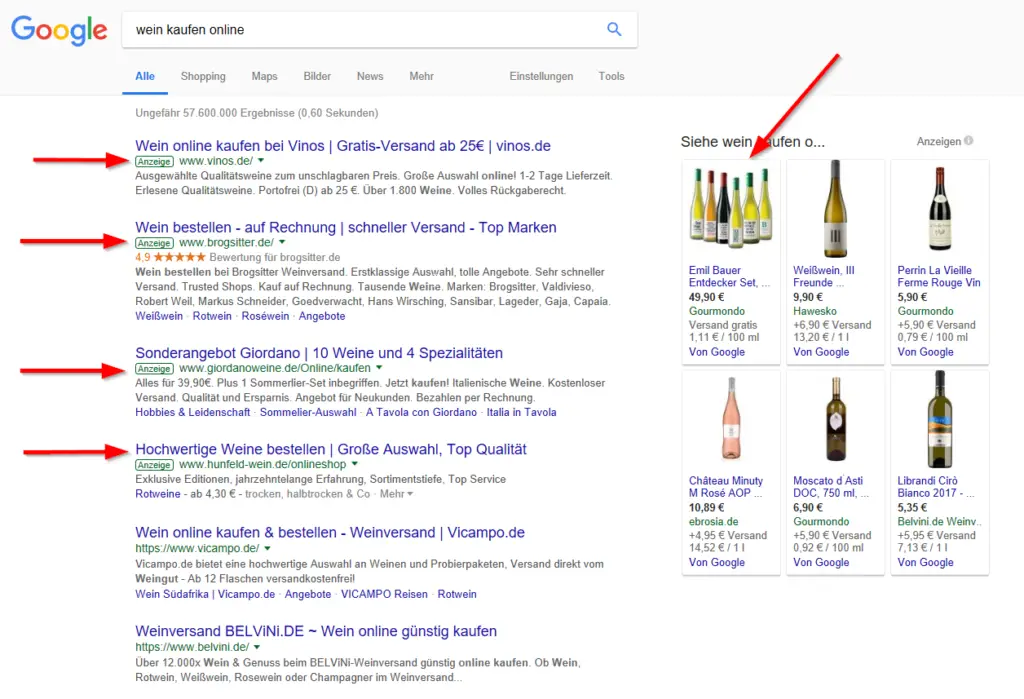Open dropdown arrow next to www.vinos.de

point(261,160)
